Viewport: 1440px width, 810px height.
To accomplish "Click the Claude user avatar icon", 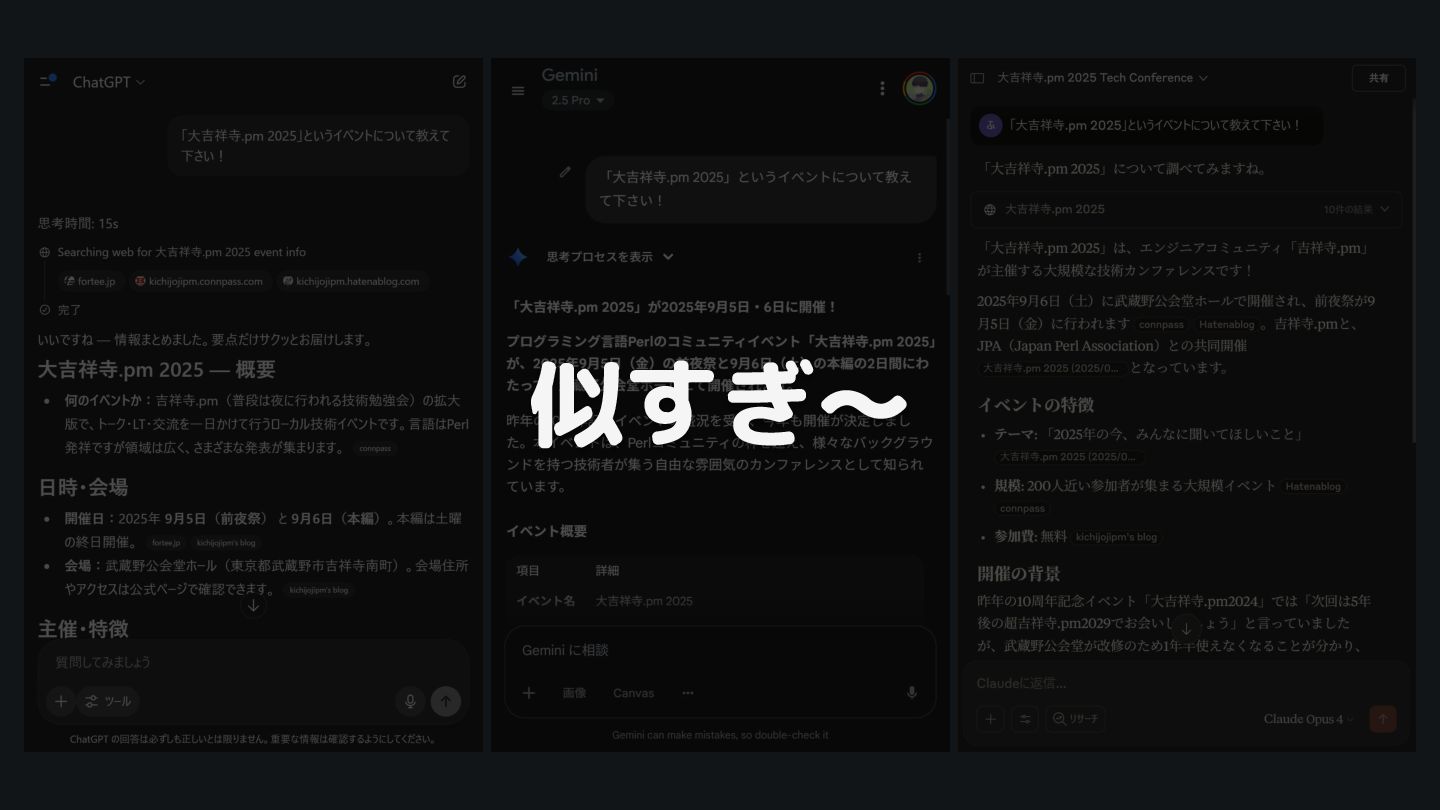I will tap(990, 125).
